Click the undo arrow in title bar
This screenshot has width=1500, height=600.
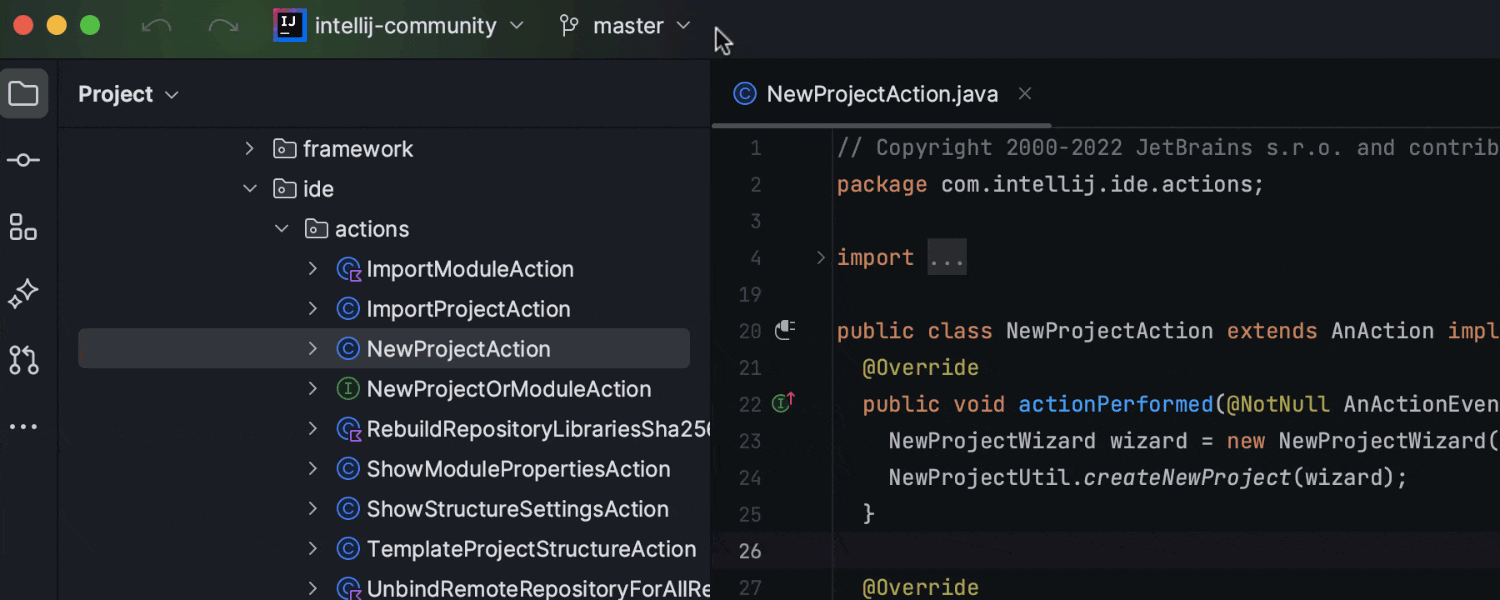pos(156,26)
